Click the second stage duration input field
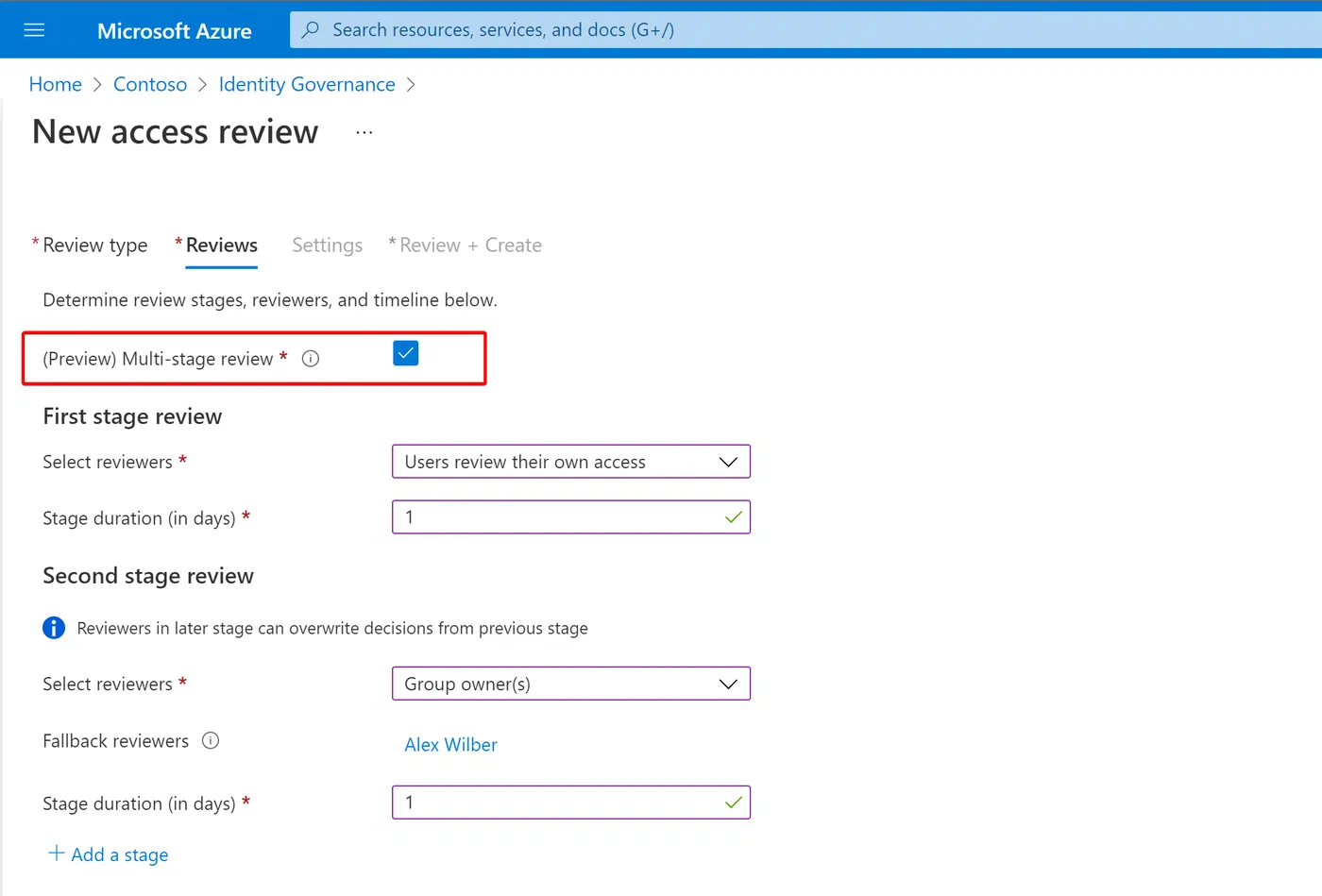Viewport: 1322px width, 896px height. (x=571, y=803)
